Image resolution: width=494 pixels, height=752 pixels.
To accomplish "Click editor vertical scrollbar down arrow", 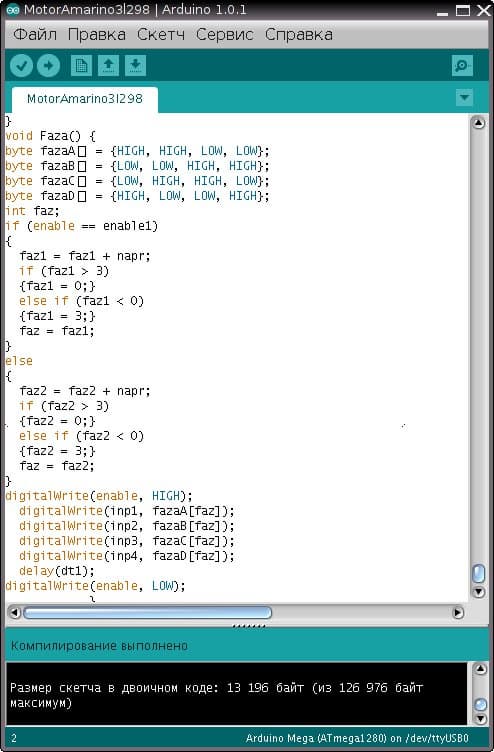I will click(479, 591).
